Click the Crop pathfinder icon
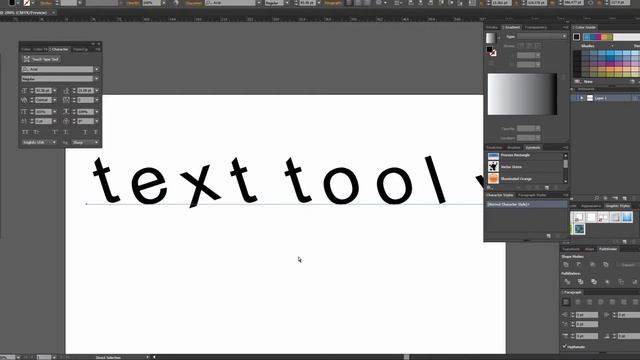The width and height of the screenshot is (640, 360). click(x=607, y=282)
